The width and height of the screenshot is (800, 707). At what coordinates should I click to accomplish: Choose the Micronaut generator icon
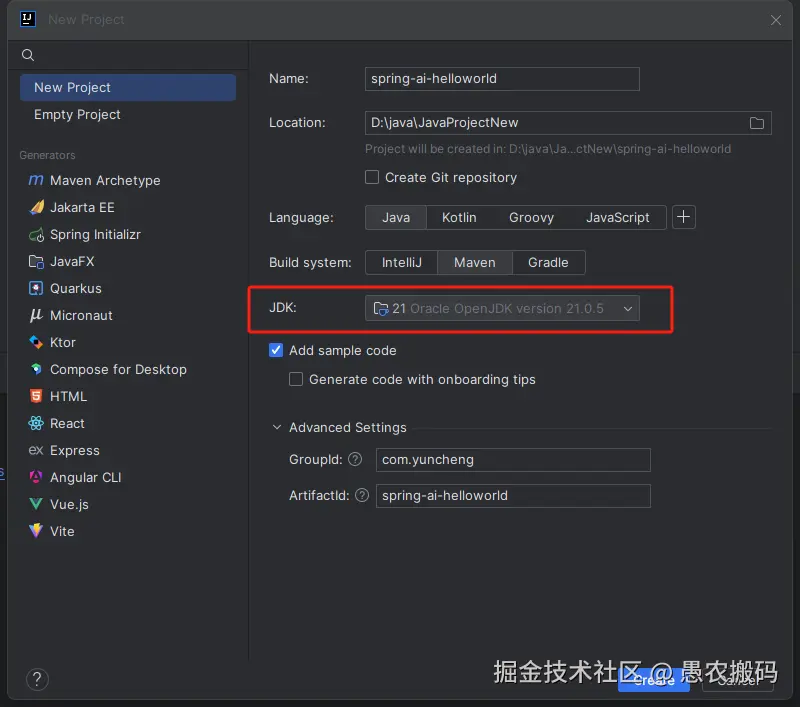(x=36, y=315)
